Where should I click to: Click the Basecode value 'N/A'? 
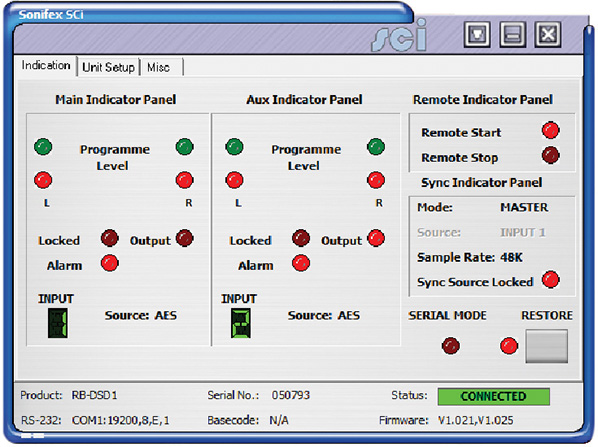(x=279, y=420)
